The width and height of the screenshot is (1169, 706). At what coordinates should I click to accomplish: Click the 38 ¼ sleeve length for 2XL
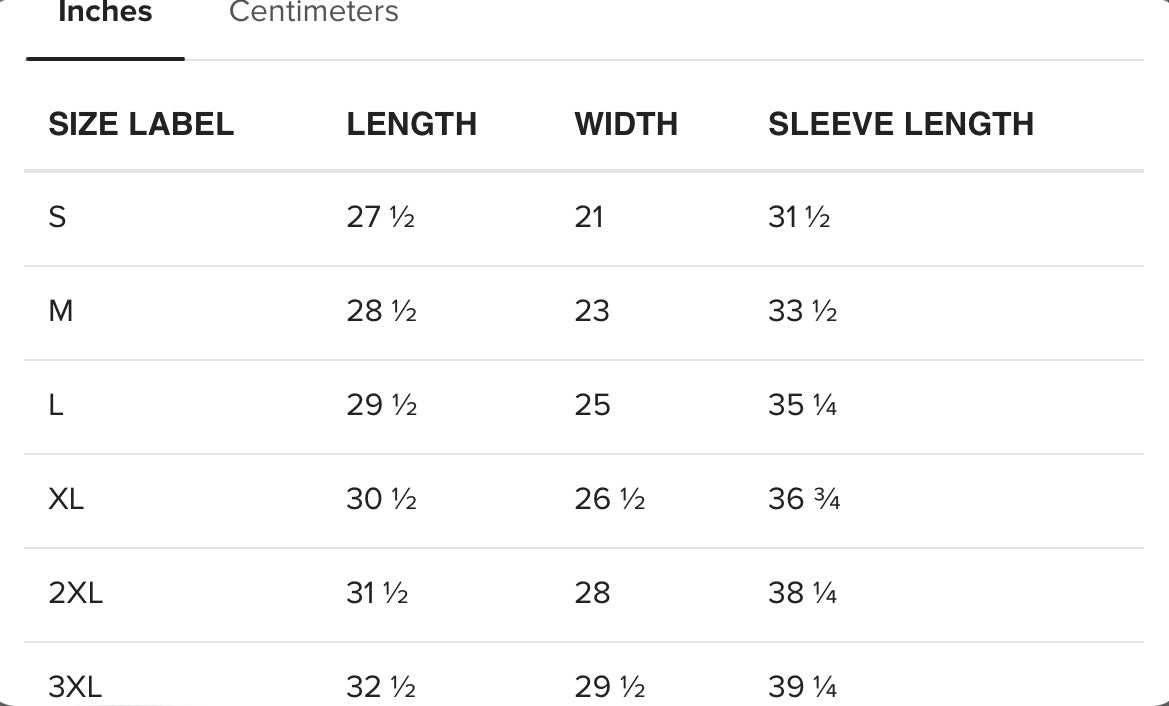tap(802, 593)
